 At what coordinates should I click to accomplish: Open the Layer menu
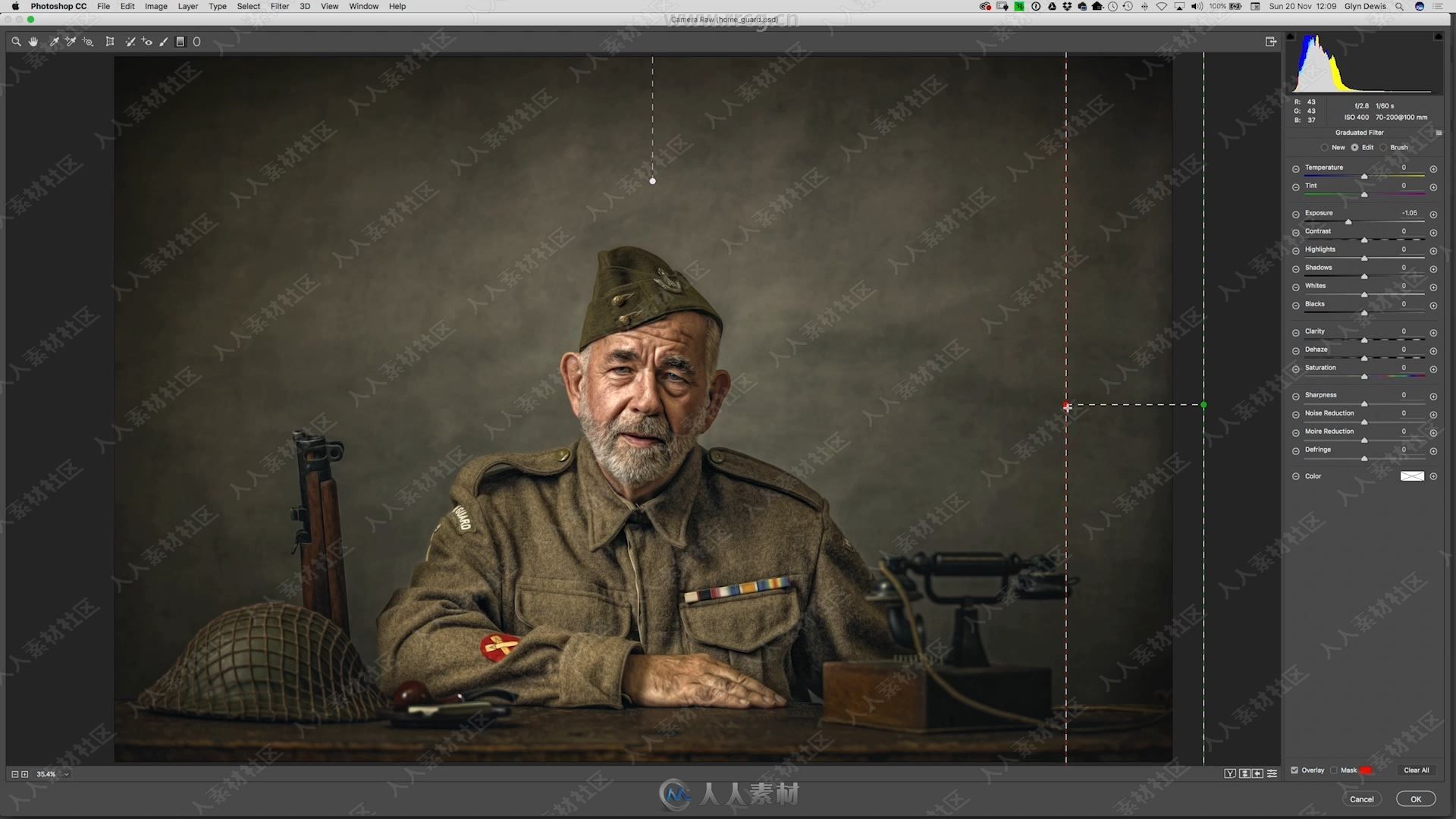[x=187, y=6]
